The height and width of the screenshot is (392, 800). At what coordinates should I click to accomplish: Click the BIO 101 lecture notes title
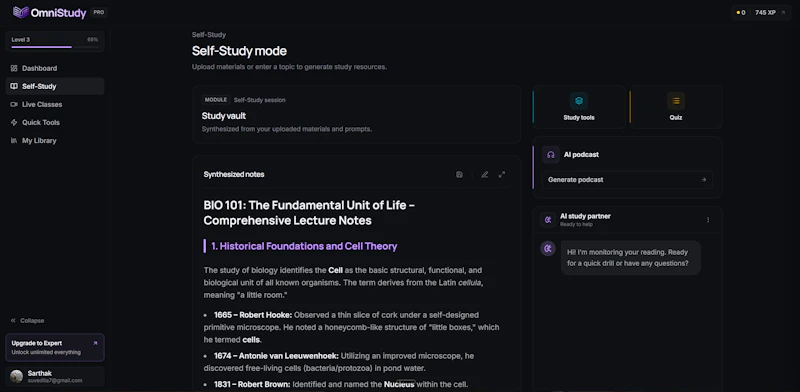[x=309, y=213]
